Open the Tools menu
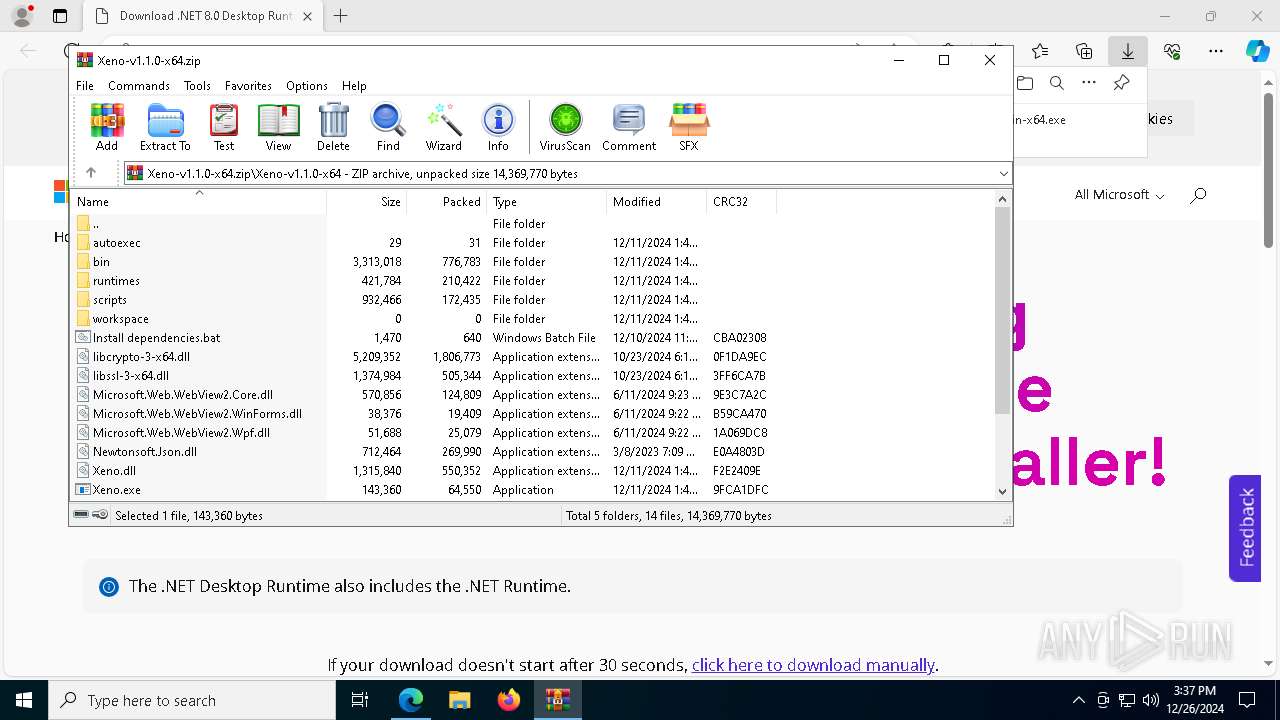The image size is (1280, 720). 197,86
